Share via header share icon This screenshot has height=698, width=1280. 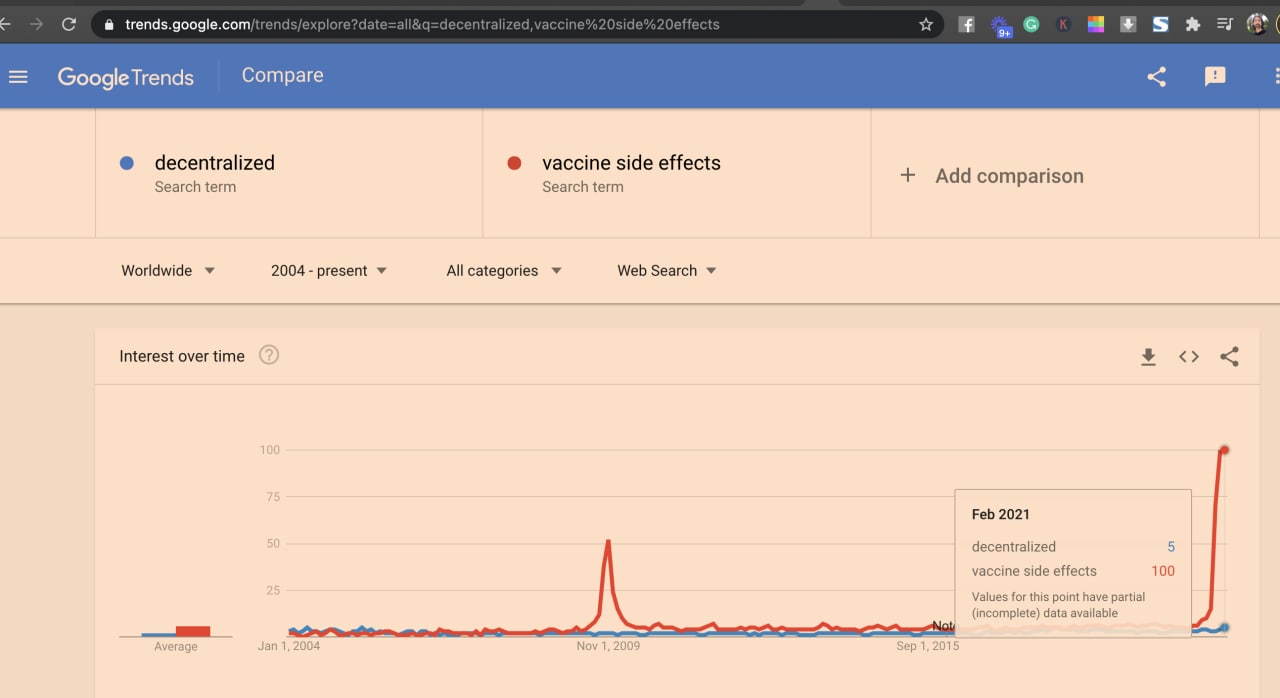click(x=1156, y=76)
